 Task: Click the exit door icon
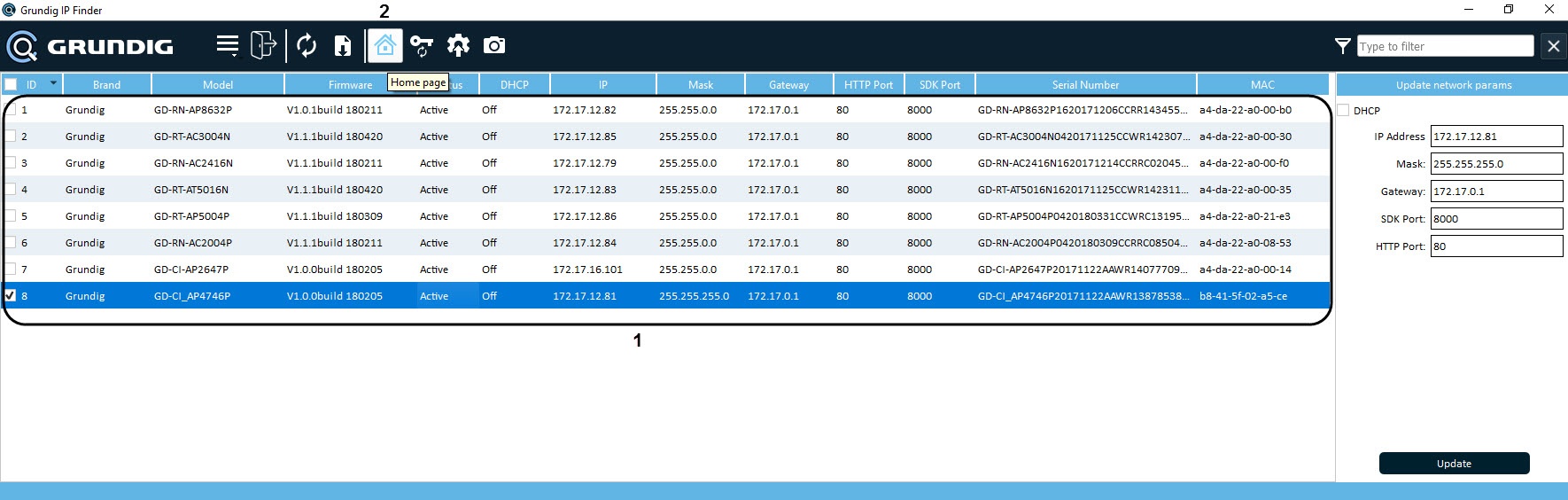263,45
